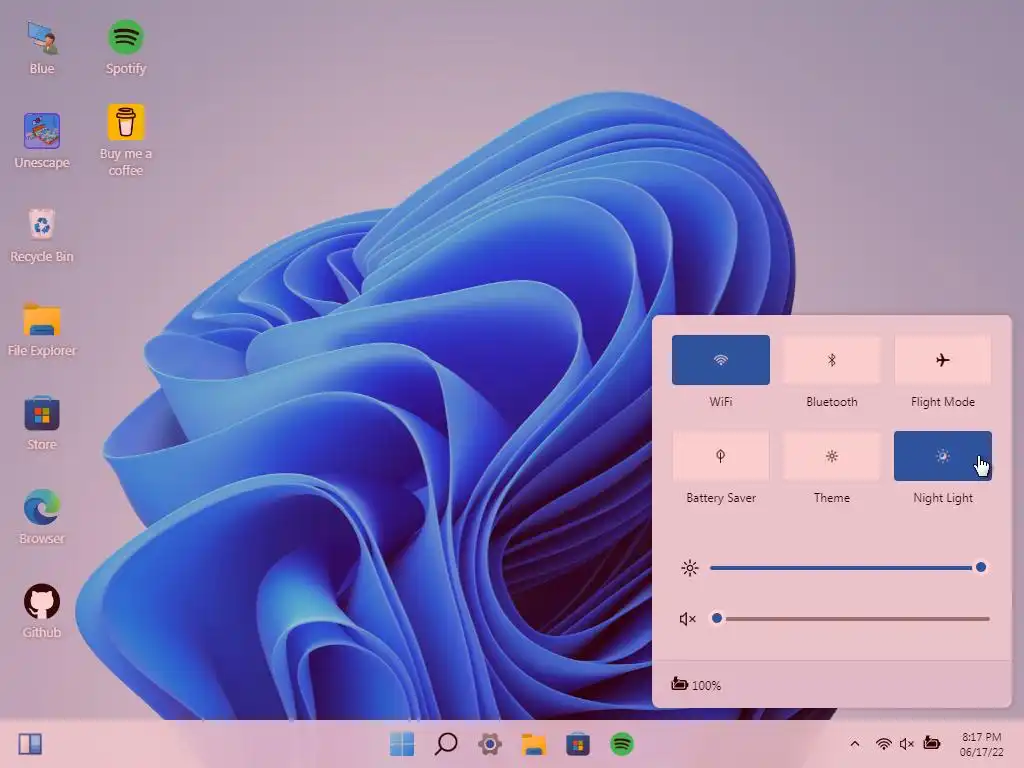
Task: Click the battery tray icon
Action: click(931, 743)
